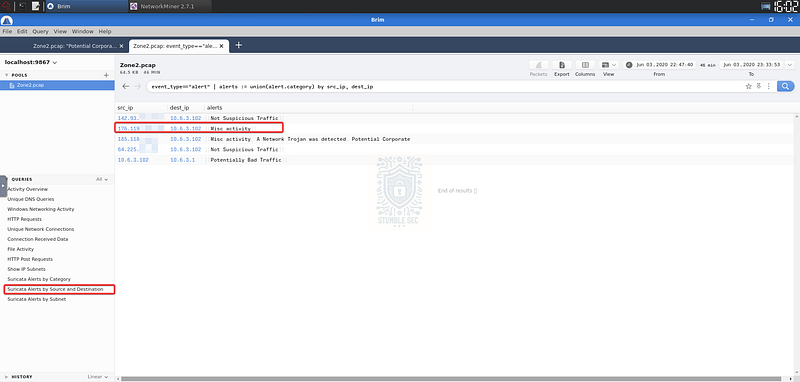Open the Packets toolbar button
The height and width of the screenshot is (382, 800).
click(538, 65)
